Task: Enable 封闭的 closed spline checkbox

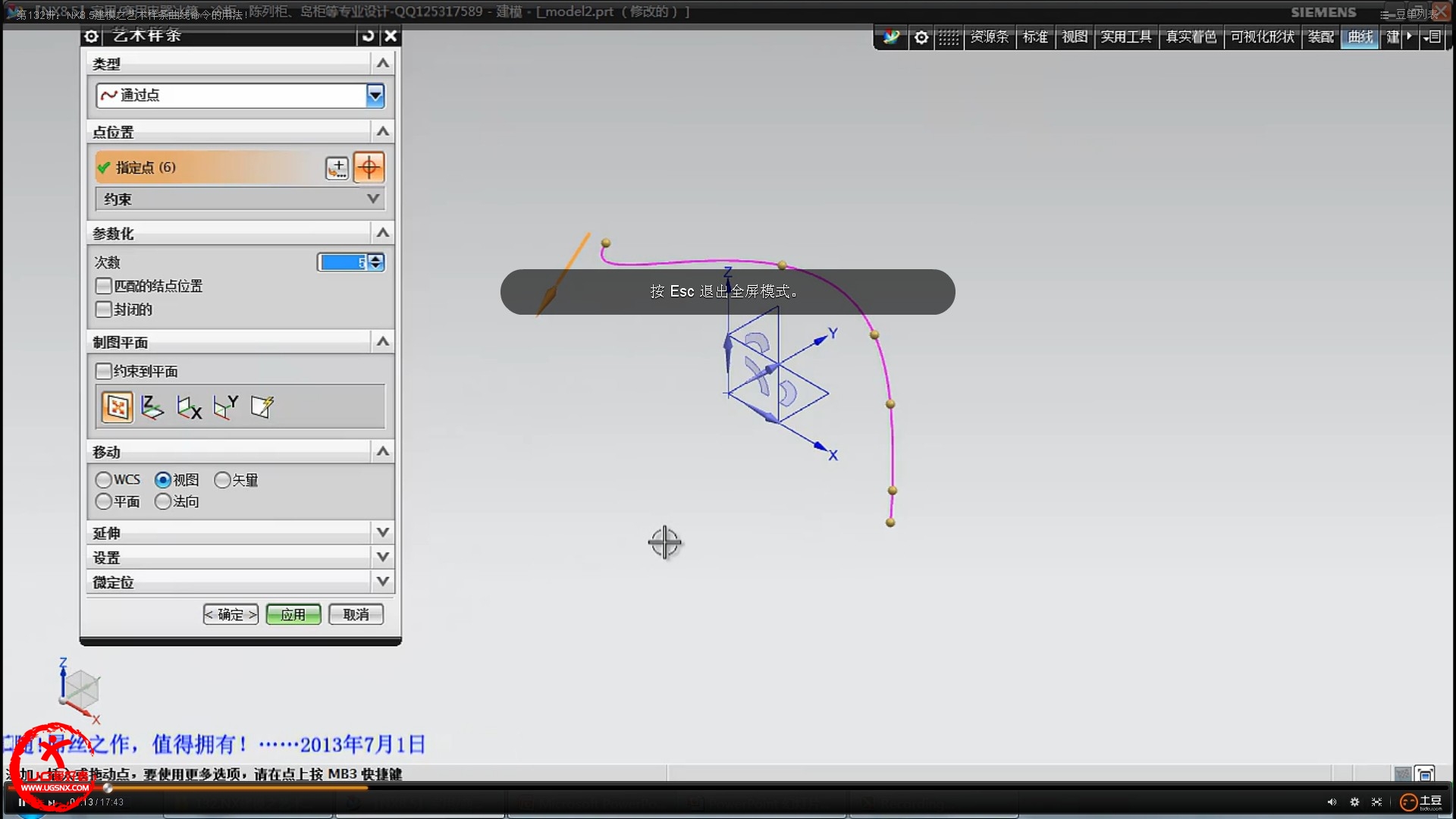Action: click(104, 309)
